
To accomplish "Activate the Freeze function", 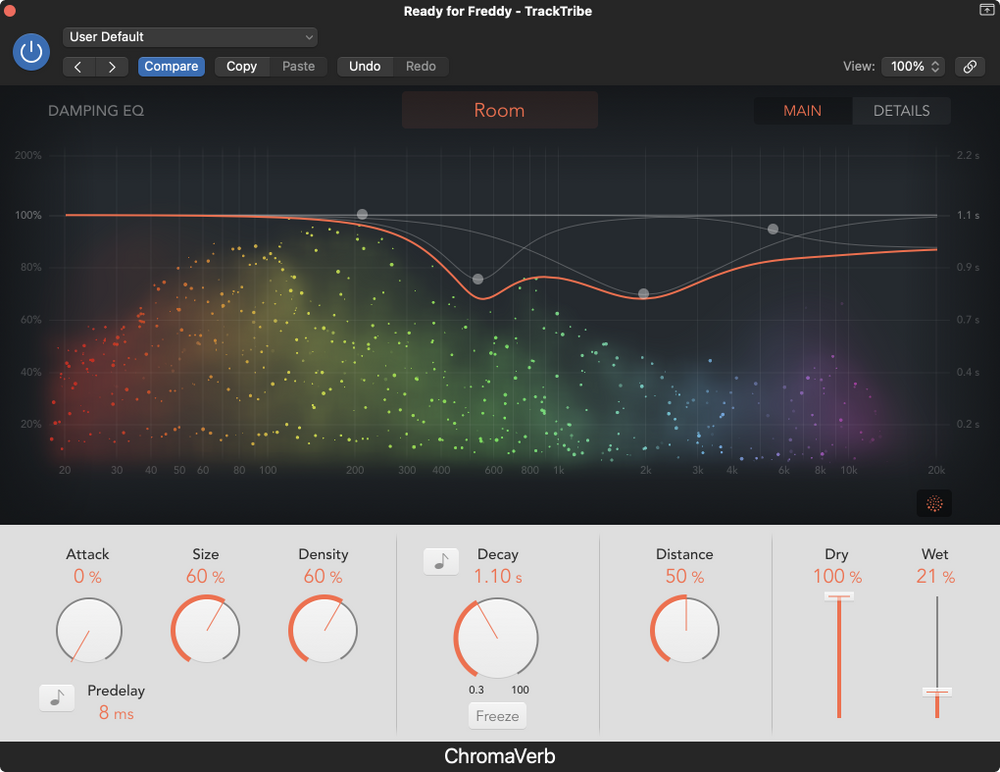I will 497,715.
